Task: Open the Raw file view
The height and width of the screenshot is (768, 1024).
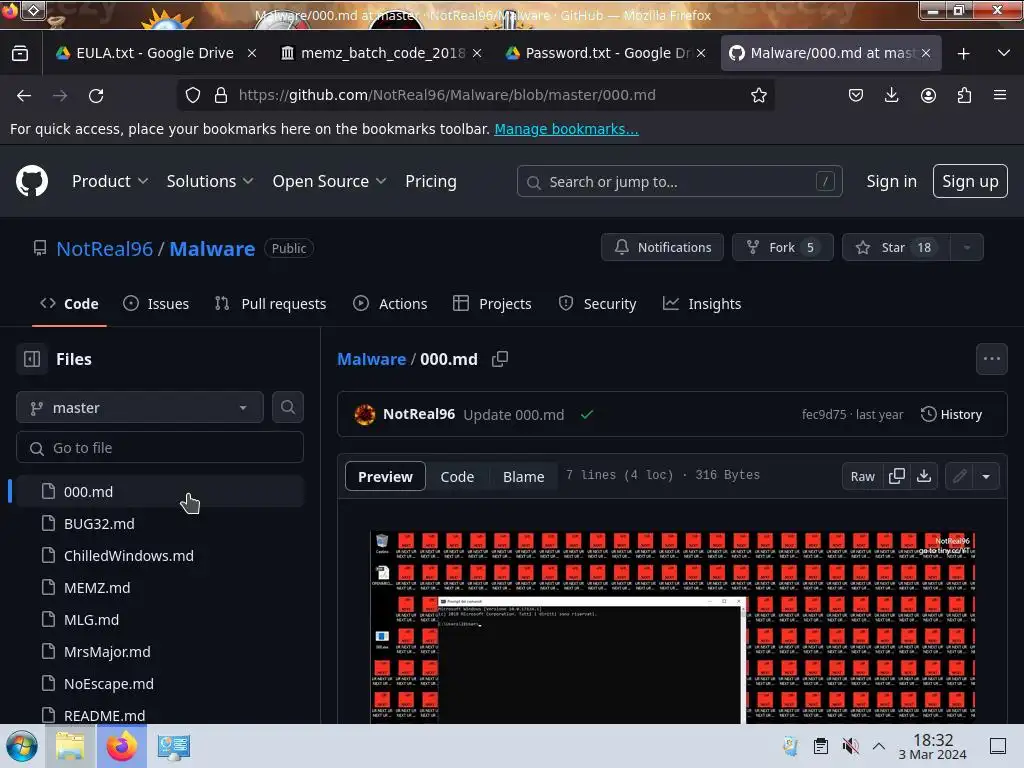Action: (862, 476)
